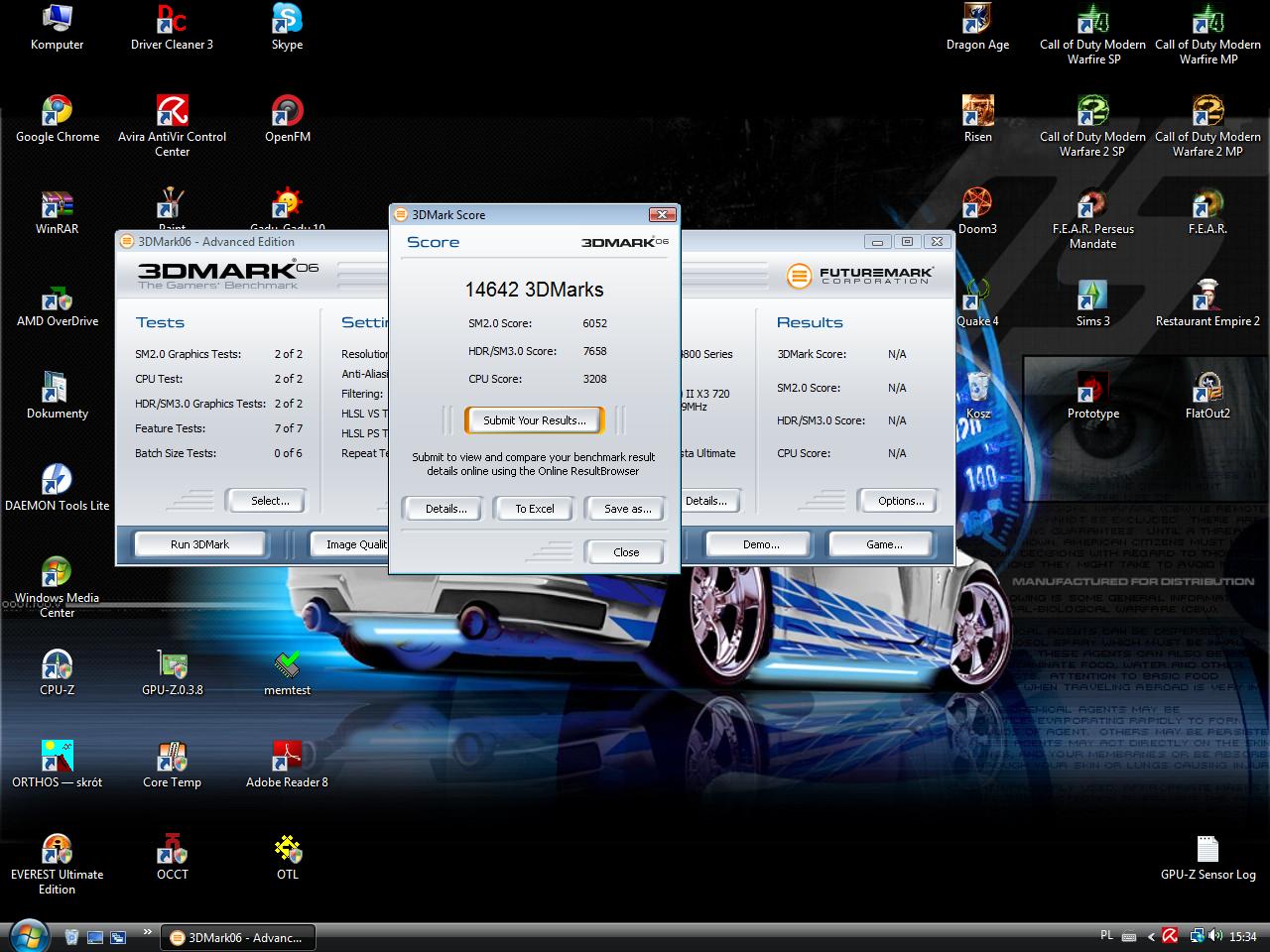Select the OpenFM desktop icon

pyautogui.click(x=287, y=119)
